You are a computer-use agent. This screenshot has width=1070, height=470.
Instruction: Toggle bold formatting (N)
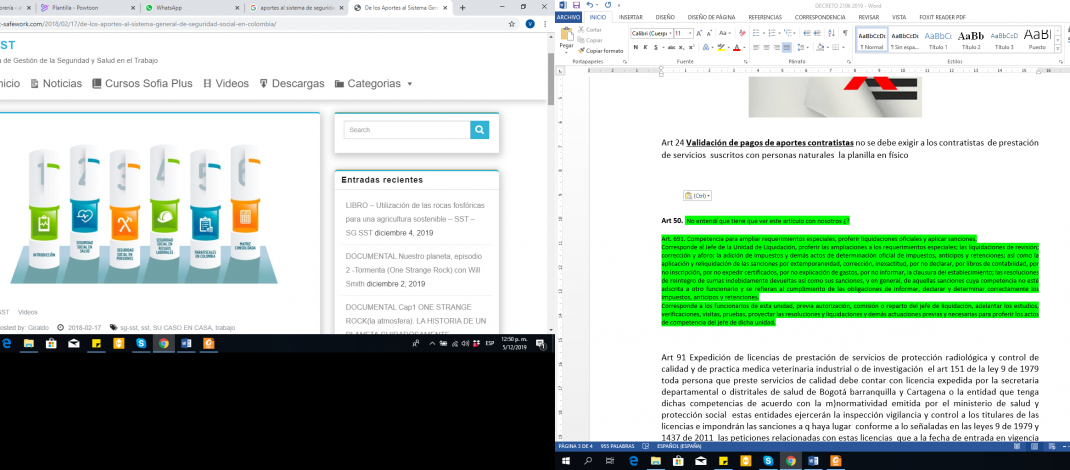point(636,47)
